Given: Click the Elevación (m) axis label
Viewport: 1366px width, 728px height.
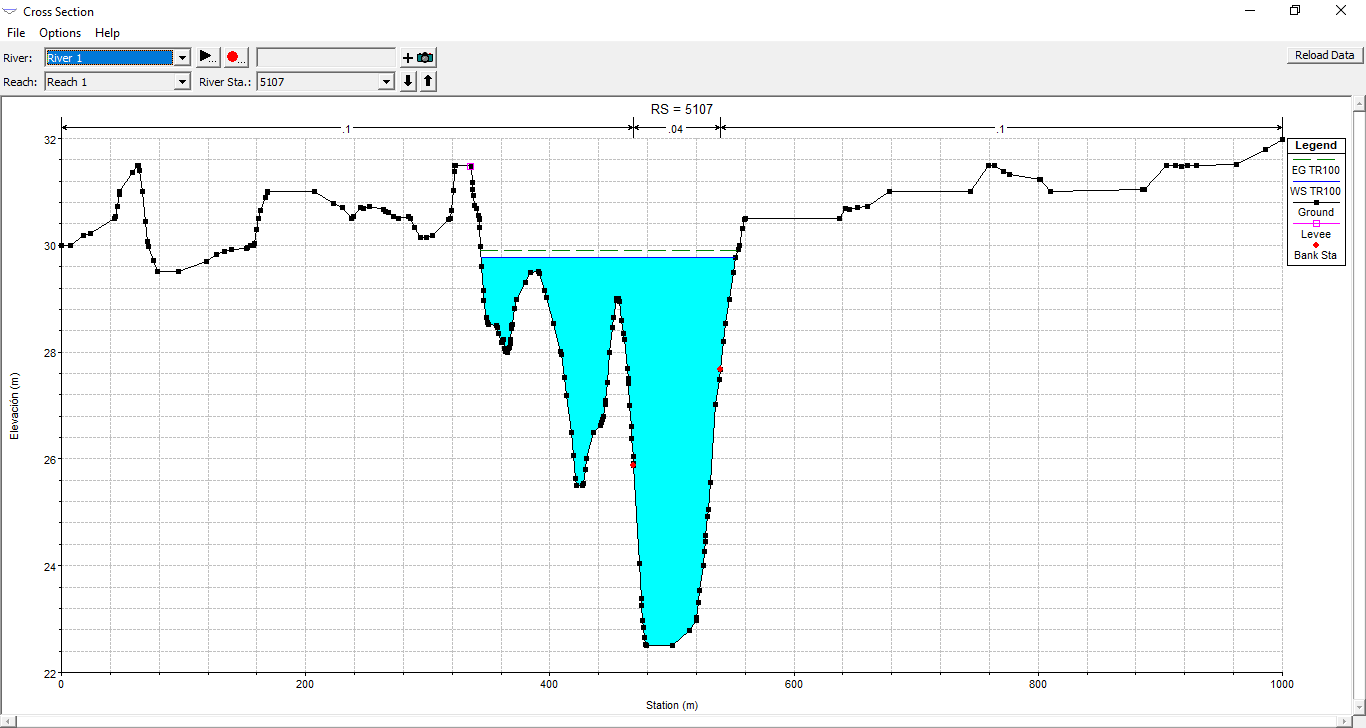Looking at the screenshot, I should (x=15, y=405).
